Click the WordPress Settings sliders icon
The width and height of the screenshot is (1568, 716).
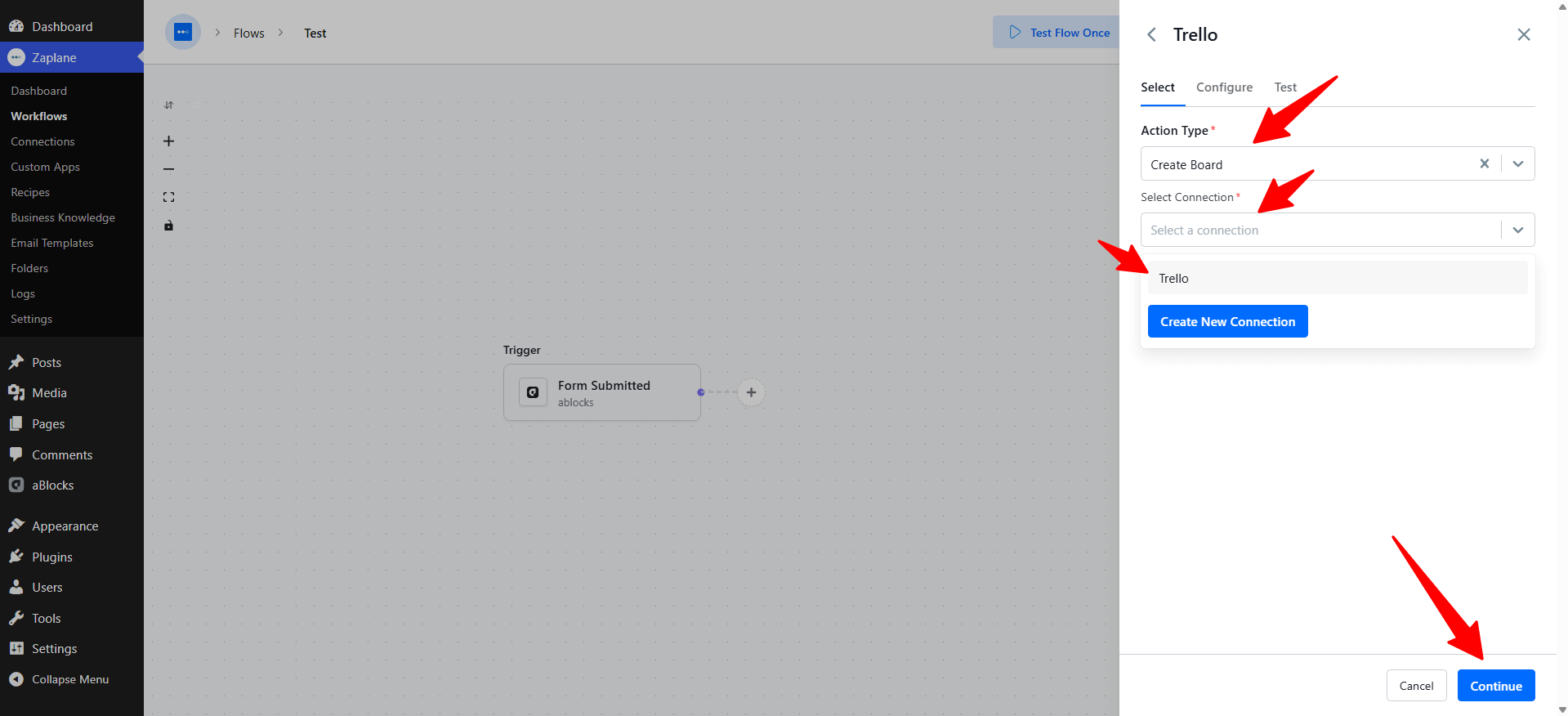coord(16,648)
